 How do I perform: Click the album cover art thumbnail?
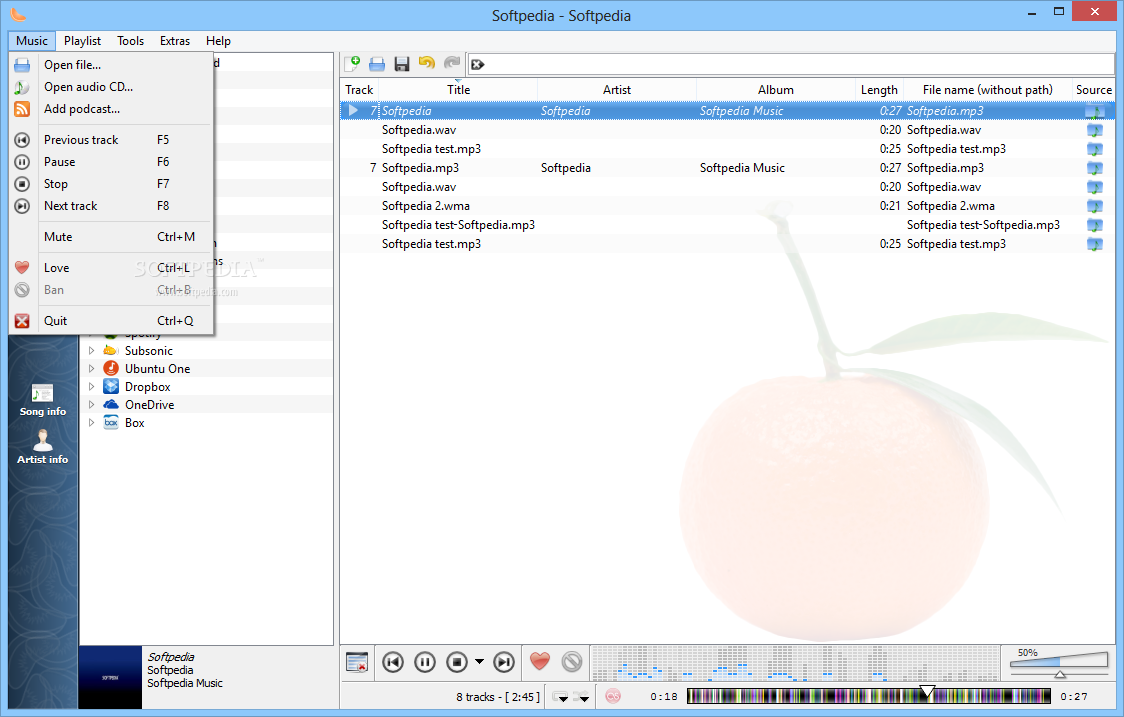point(110,678)
